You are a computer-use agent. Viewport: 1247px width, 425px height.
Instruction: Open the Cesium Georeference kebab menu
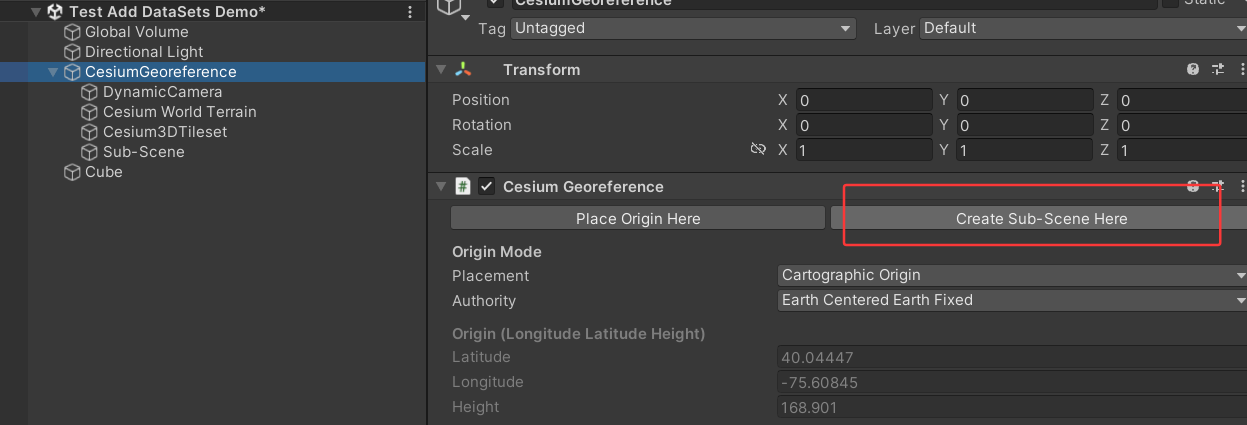coord(1242,187)
